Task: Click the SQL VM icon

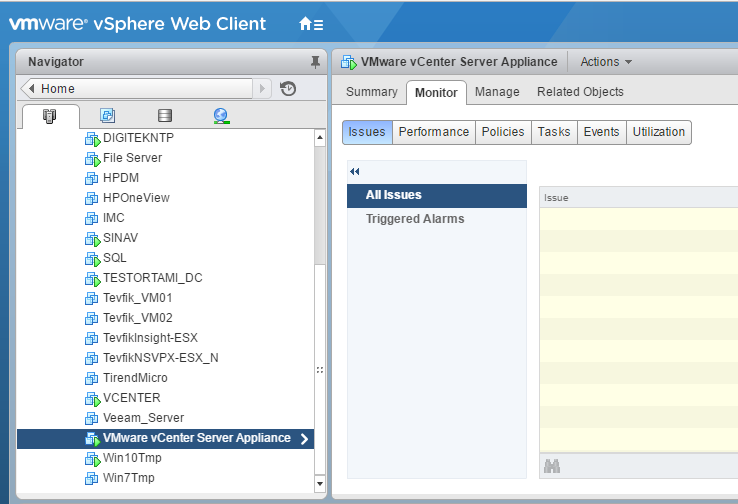Action: tap(92, 259)
